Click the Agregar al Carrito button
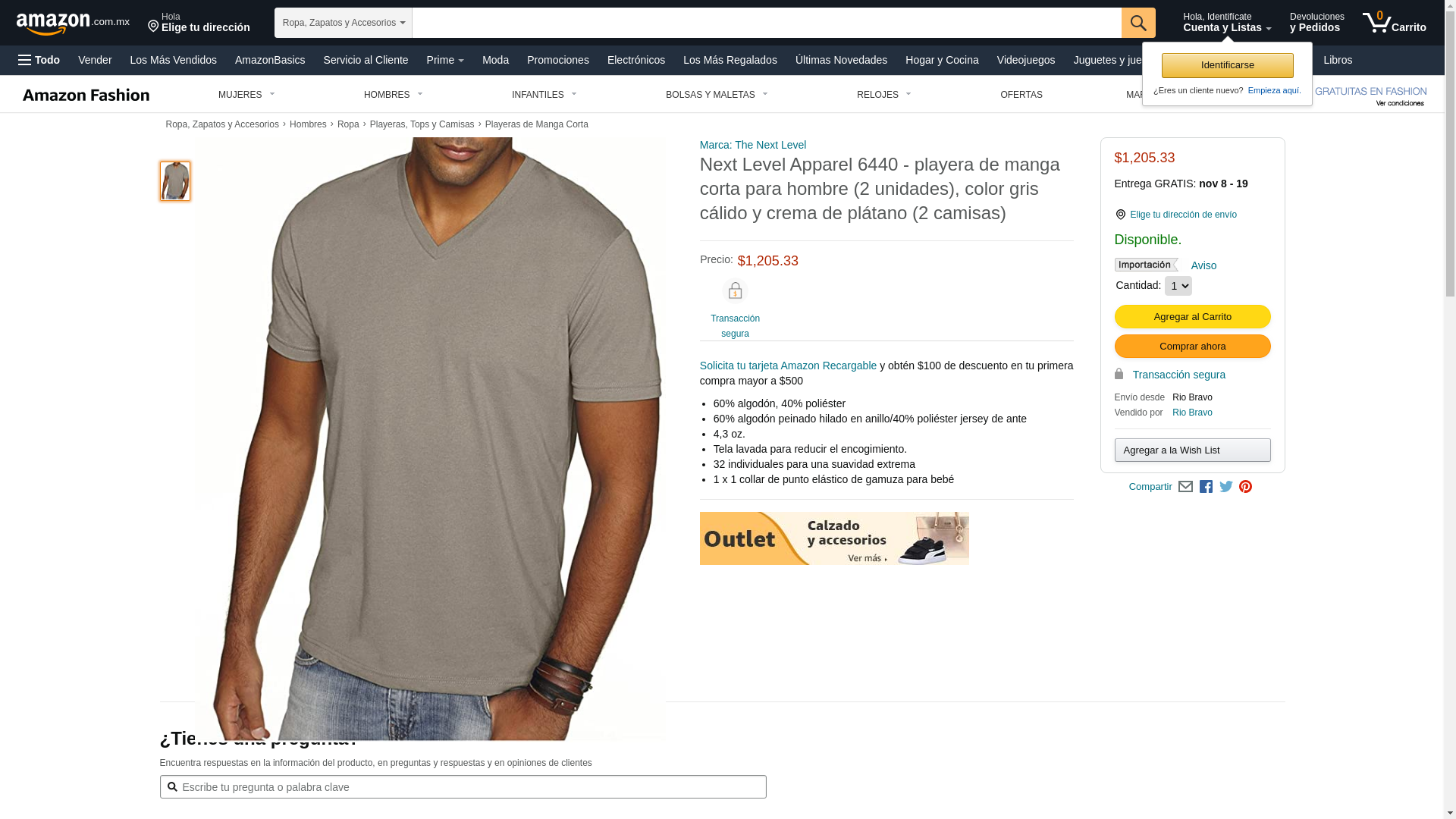Image resolution: width=1456 pixels, height=819 pixels. coord(1192,316)
